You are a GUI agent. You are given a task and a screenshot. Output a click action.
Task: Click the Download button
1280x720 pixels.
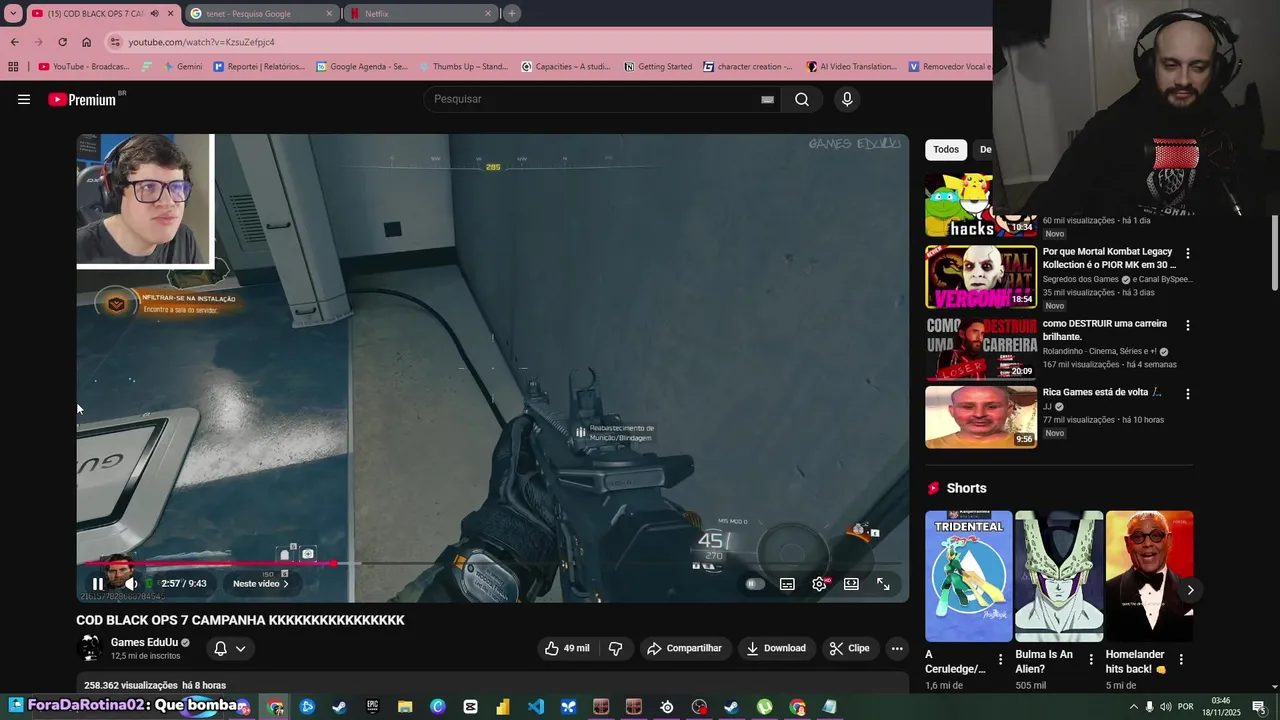tap(776, 648)
